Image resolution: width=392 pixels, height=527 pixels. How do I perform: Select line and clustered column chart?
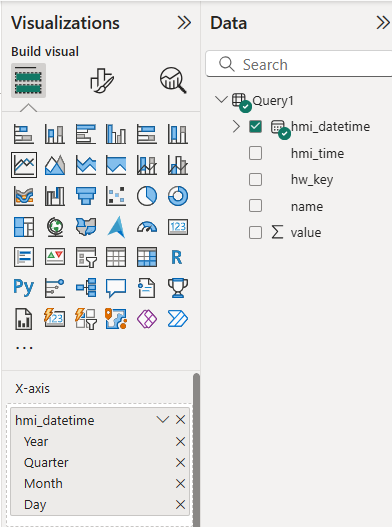(x=178, y=165)
